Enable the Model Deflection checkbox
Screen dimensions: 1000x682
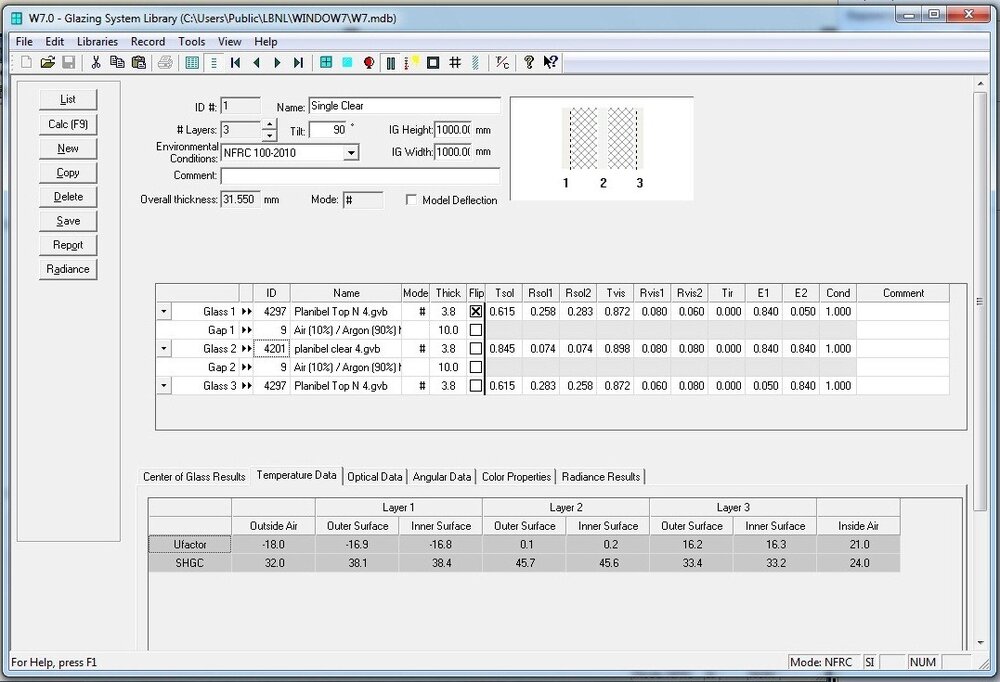coord(411,200)
